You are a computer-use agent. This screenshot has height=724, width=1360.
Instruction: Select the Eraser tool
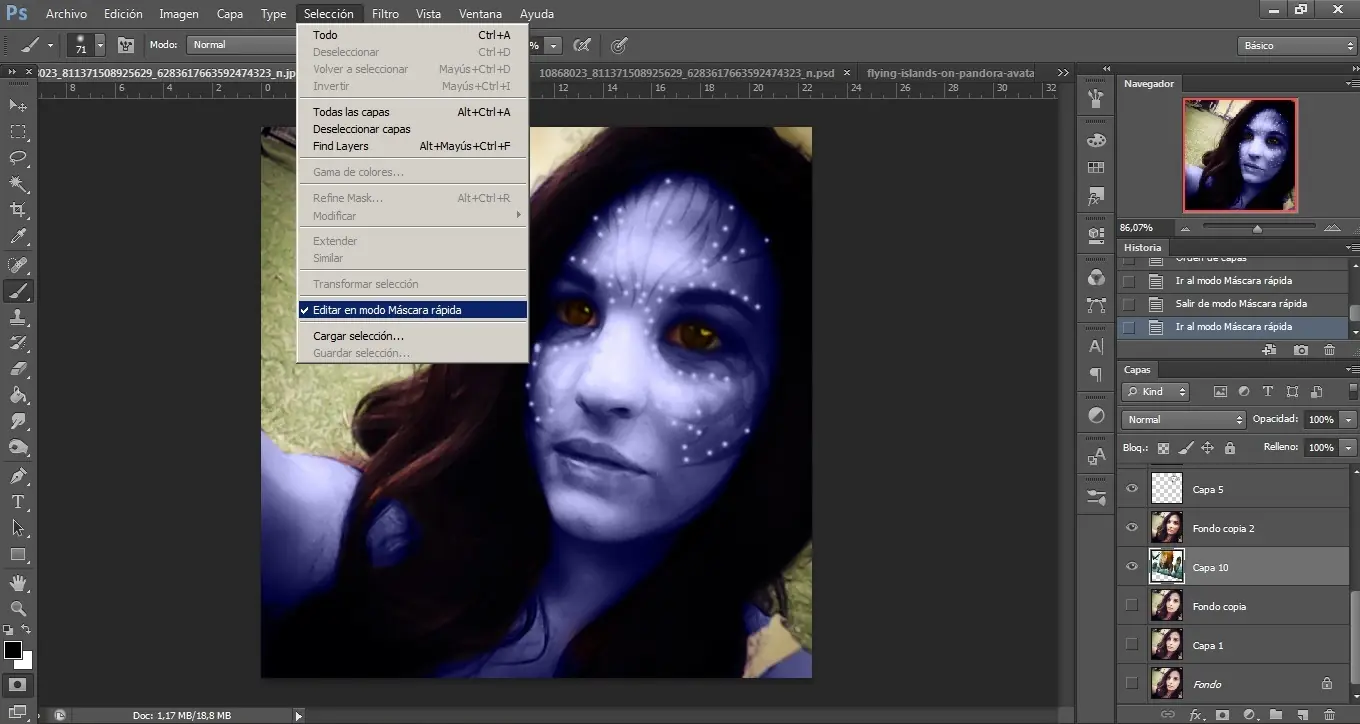click(18, 369)
